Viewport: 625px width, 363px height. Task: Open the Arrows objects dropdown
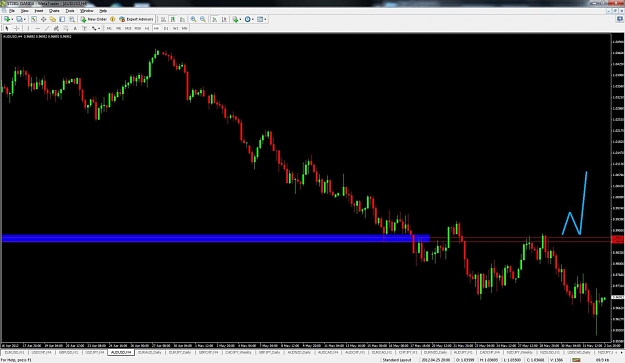pos(96,28)
